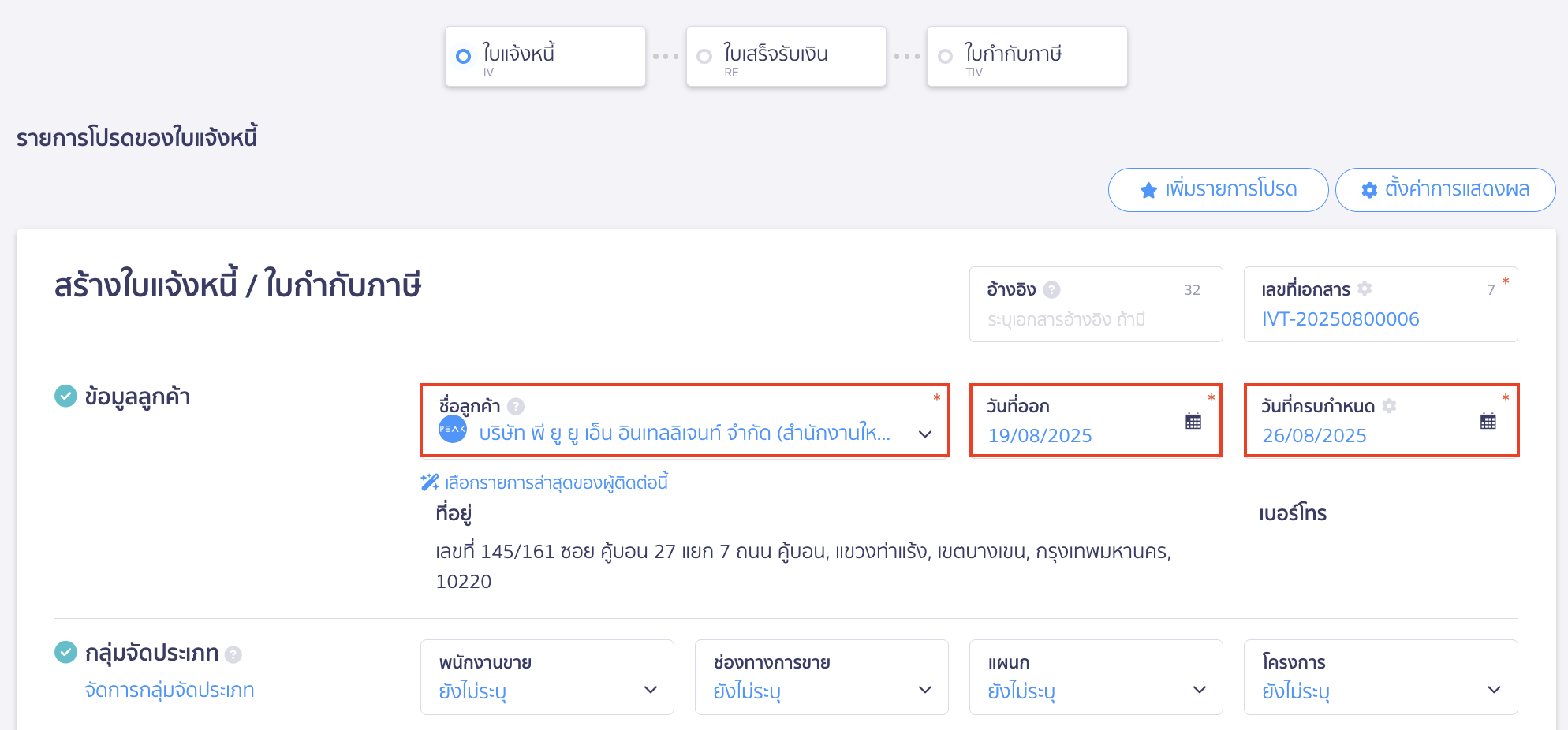Screen dimensions: 1568x730
Task: Open the calendar picker for วันที่ครบกำหนด
Action: (x=1488, y=420)
